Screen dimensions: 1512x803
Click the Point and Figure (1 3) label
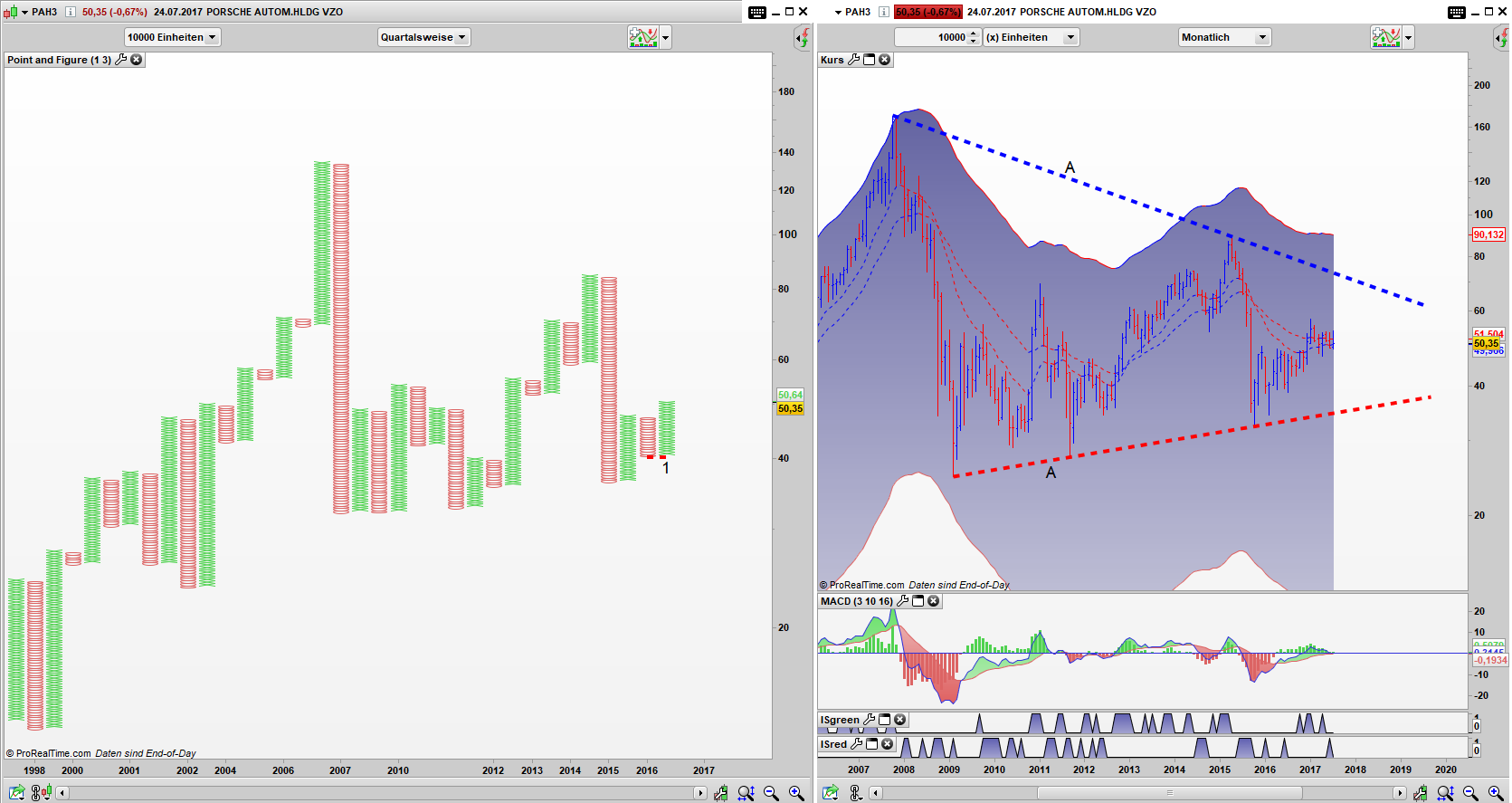[x=59, y=60]
